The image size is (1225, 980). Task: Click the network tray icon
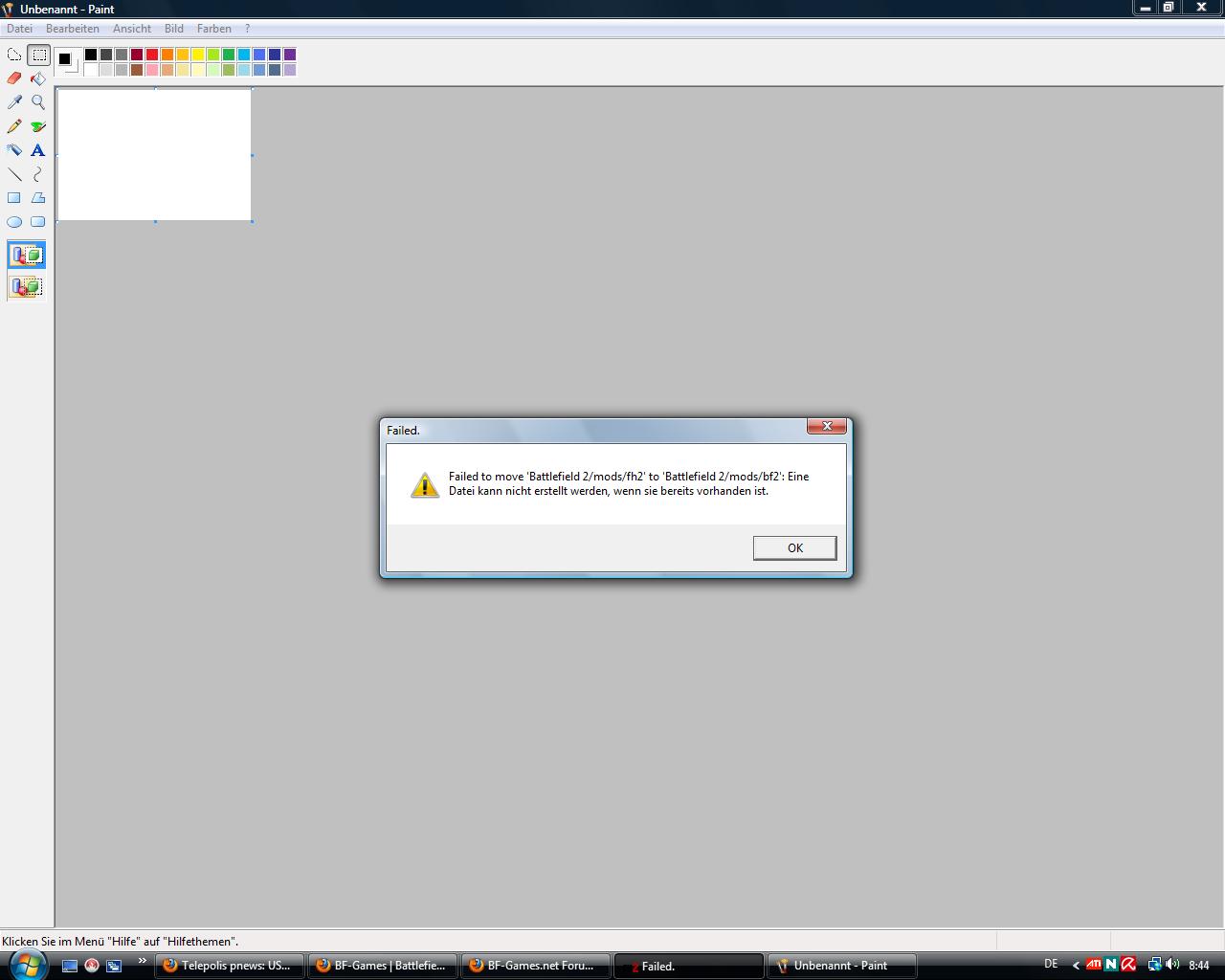tap(1154, 965)
